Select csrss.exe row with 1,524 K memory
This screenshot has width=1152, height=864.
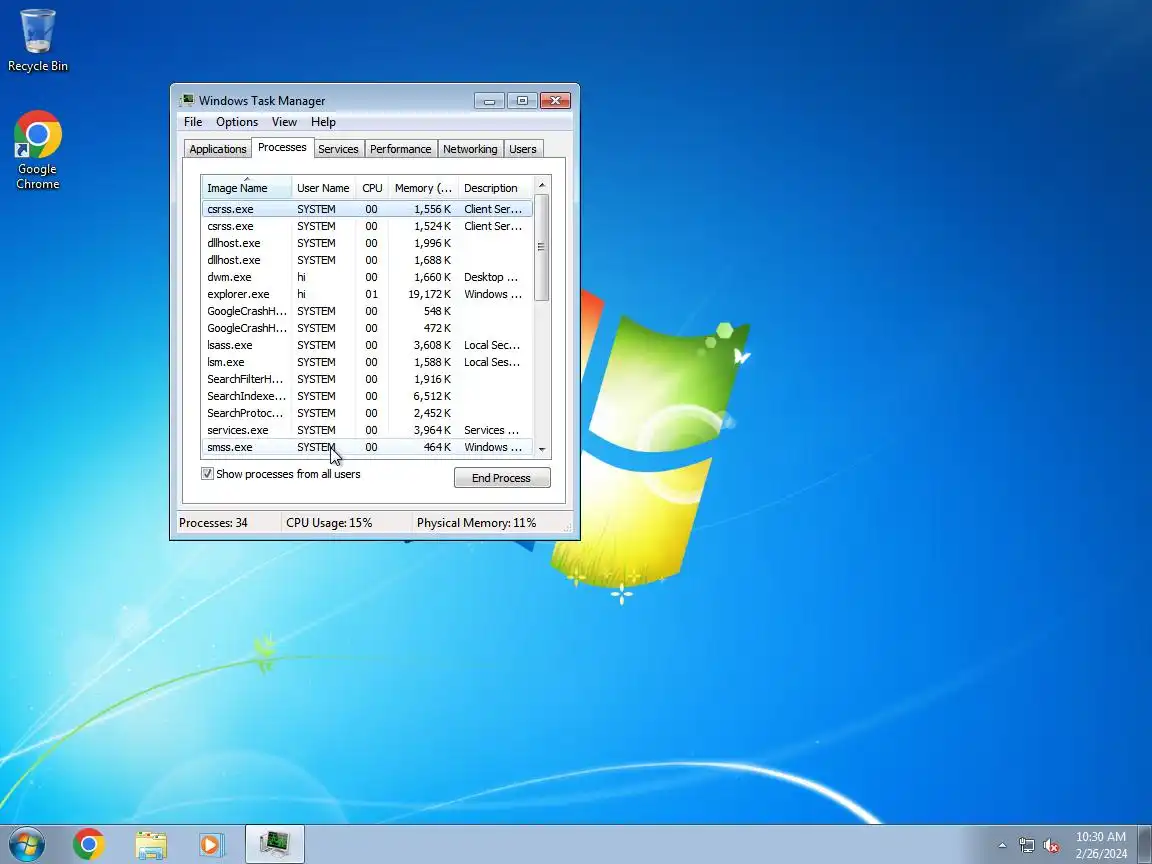[367, 226]
